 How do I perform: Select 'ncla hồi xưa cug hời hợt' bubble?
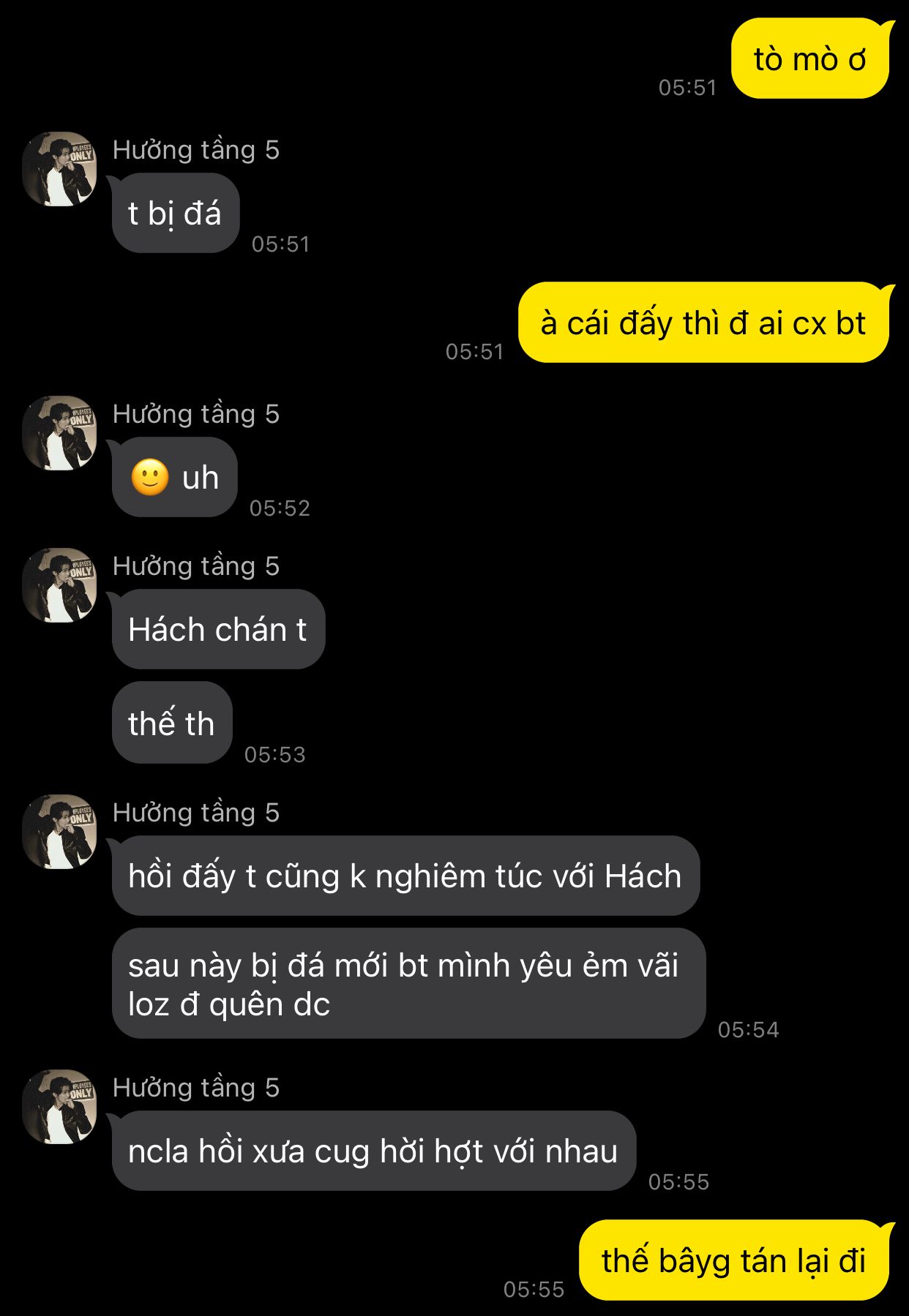point(374,1151)
